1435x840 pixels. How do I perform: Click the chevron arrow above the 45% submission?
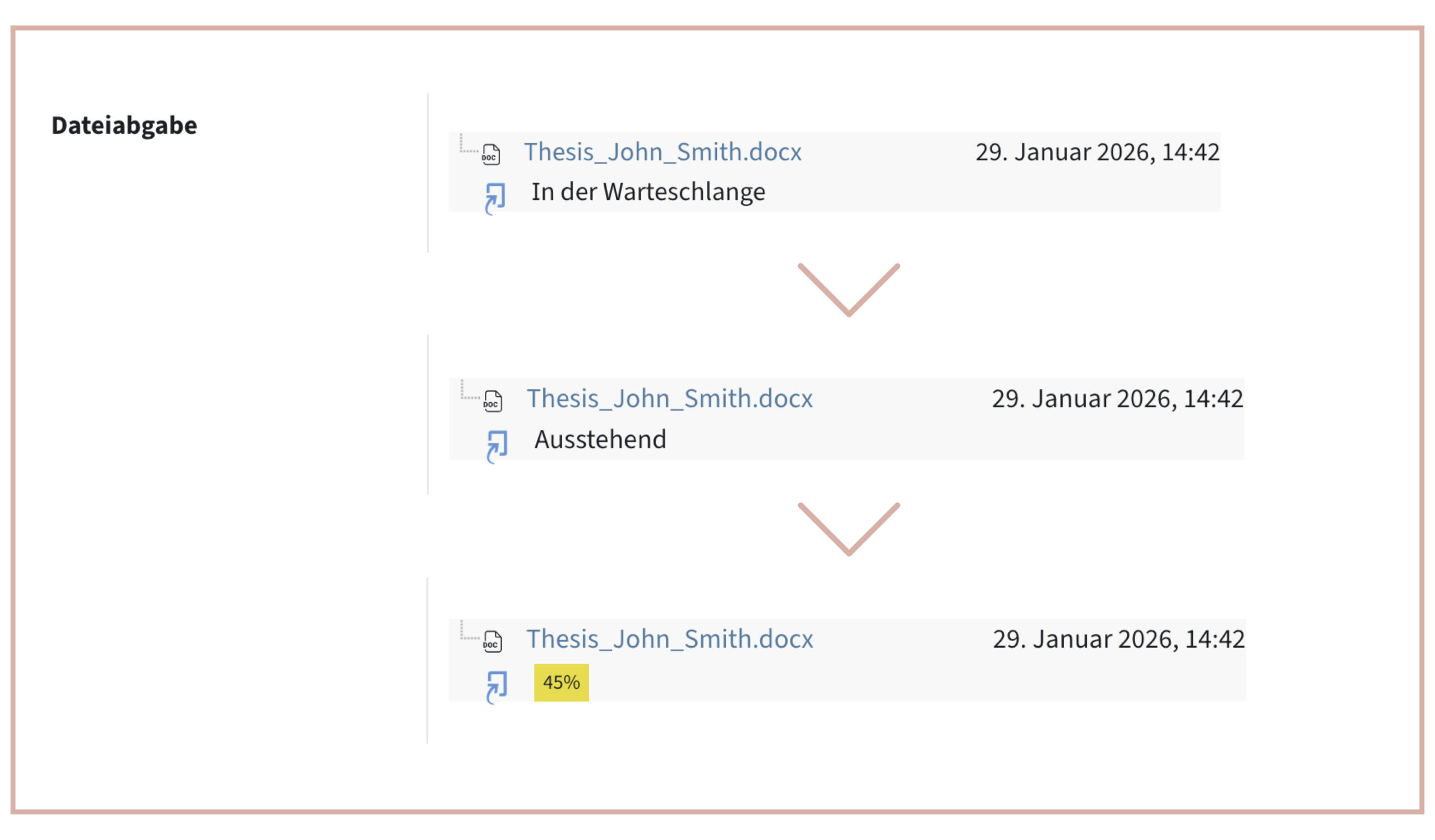(x=849, y=528)
